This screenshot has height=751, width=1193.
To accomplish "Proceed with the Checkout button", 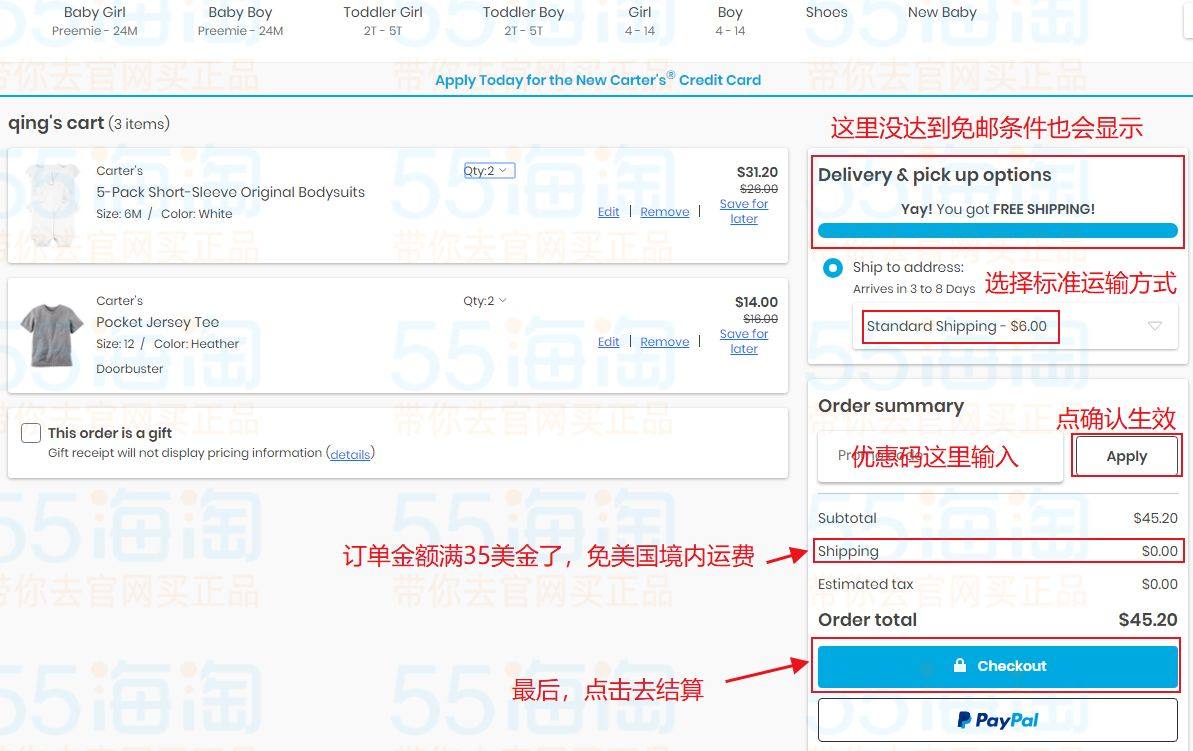I will [997, 666].
